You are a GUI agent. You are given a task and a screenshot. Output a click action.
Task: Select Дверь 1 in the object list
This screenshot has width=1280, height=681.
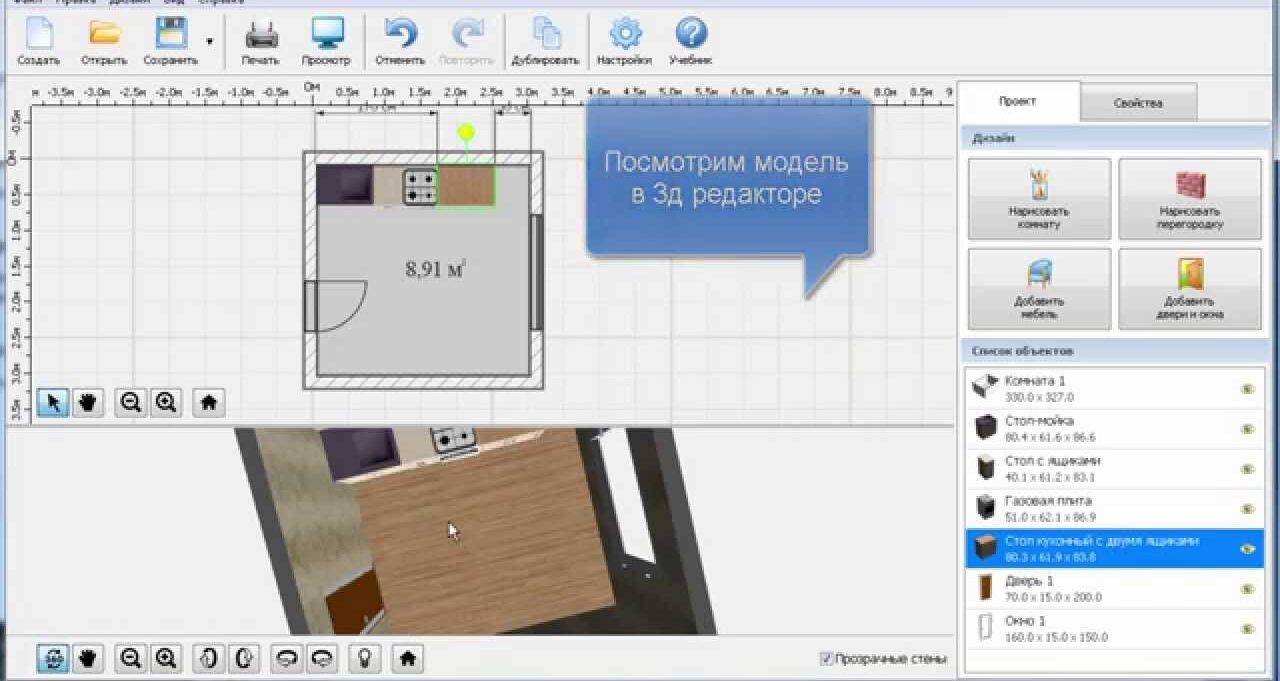(x=1100, y=588)
